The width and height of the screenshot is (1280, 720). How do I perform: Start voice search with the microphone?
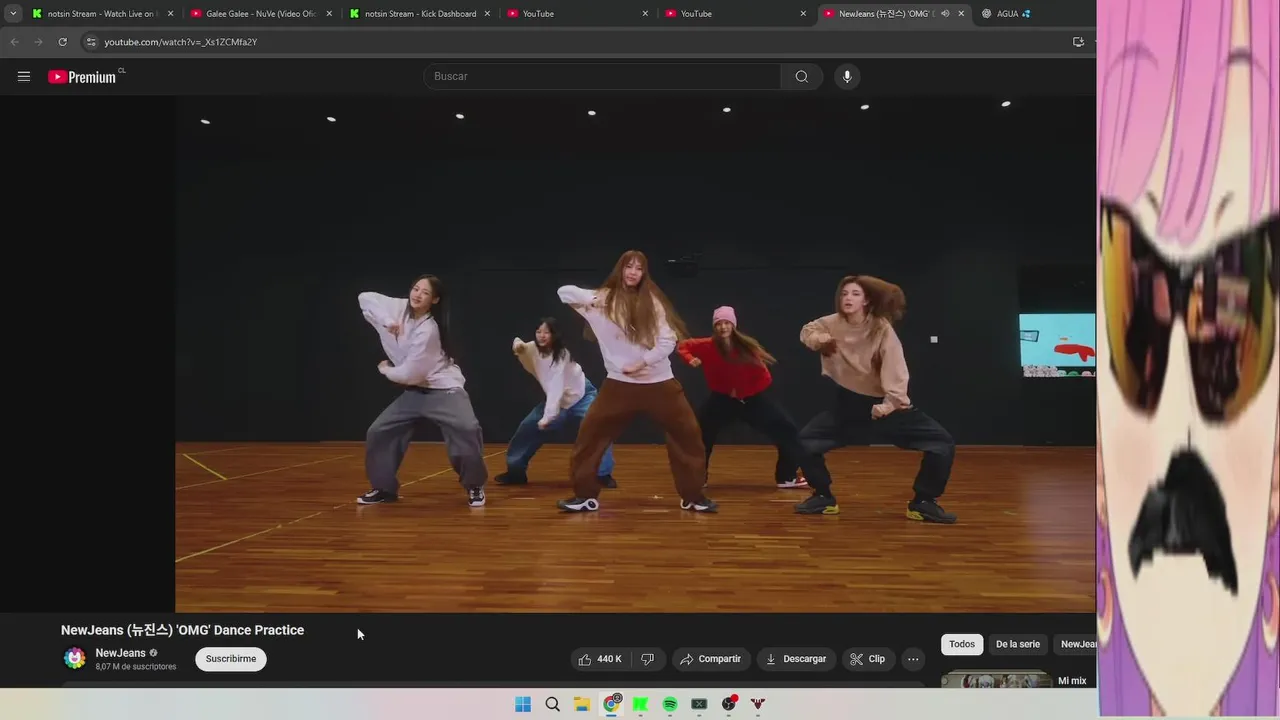click(847, 76)
